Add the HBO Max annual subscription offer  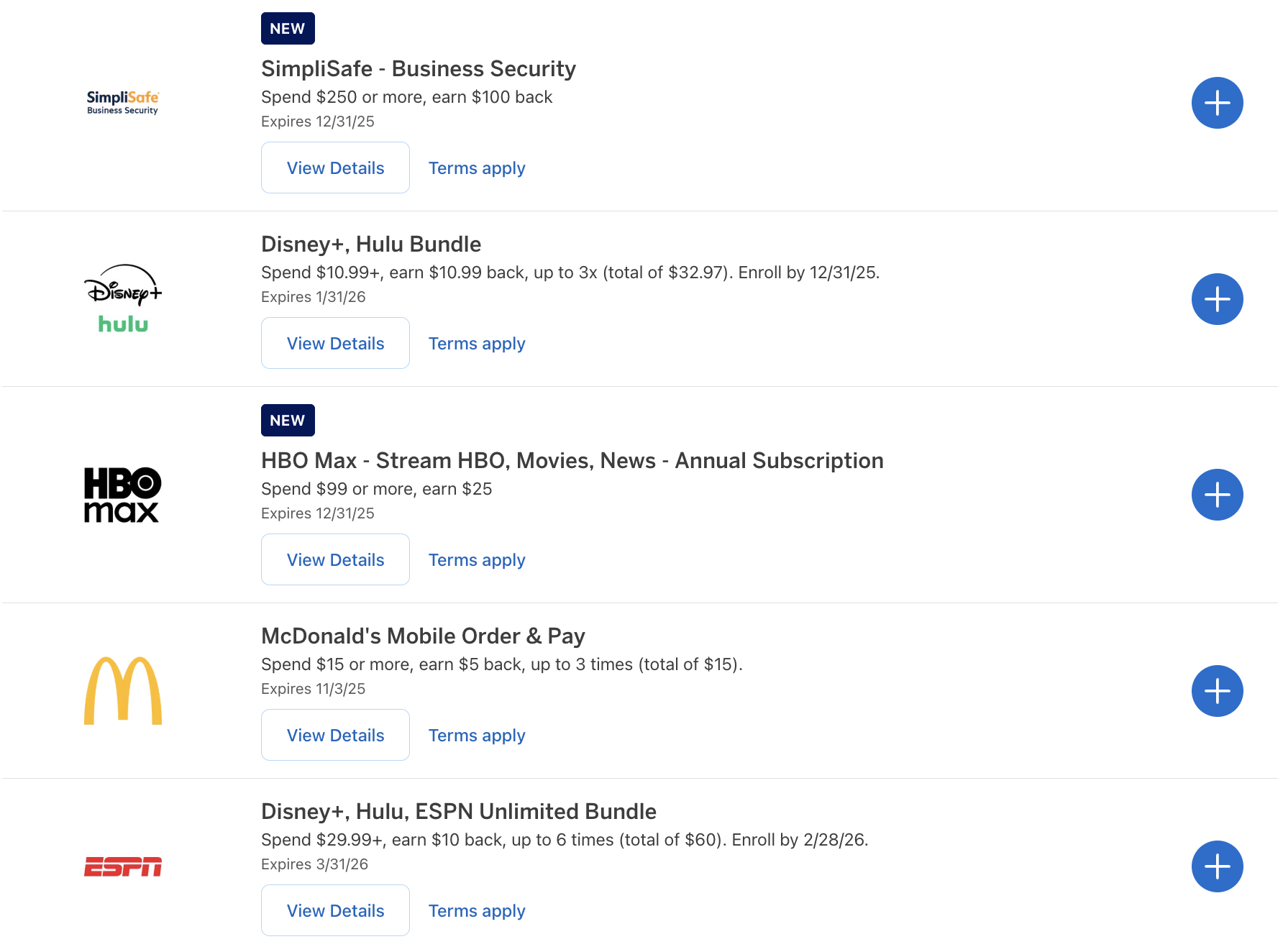coord(1217,495)
